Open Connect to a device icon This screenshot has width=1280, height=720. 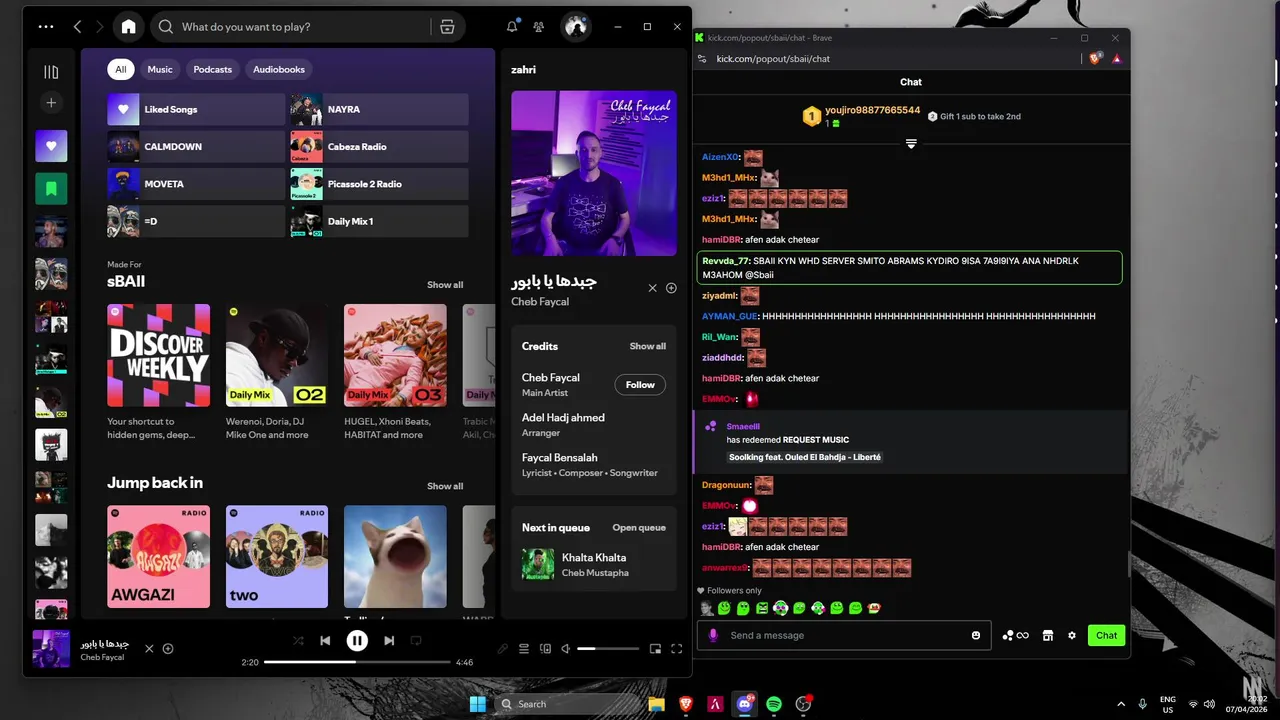coord(545,649)
